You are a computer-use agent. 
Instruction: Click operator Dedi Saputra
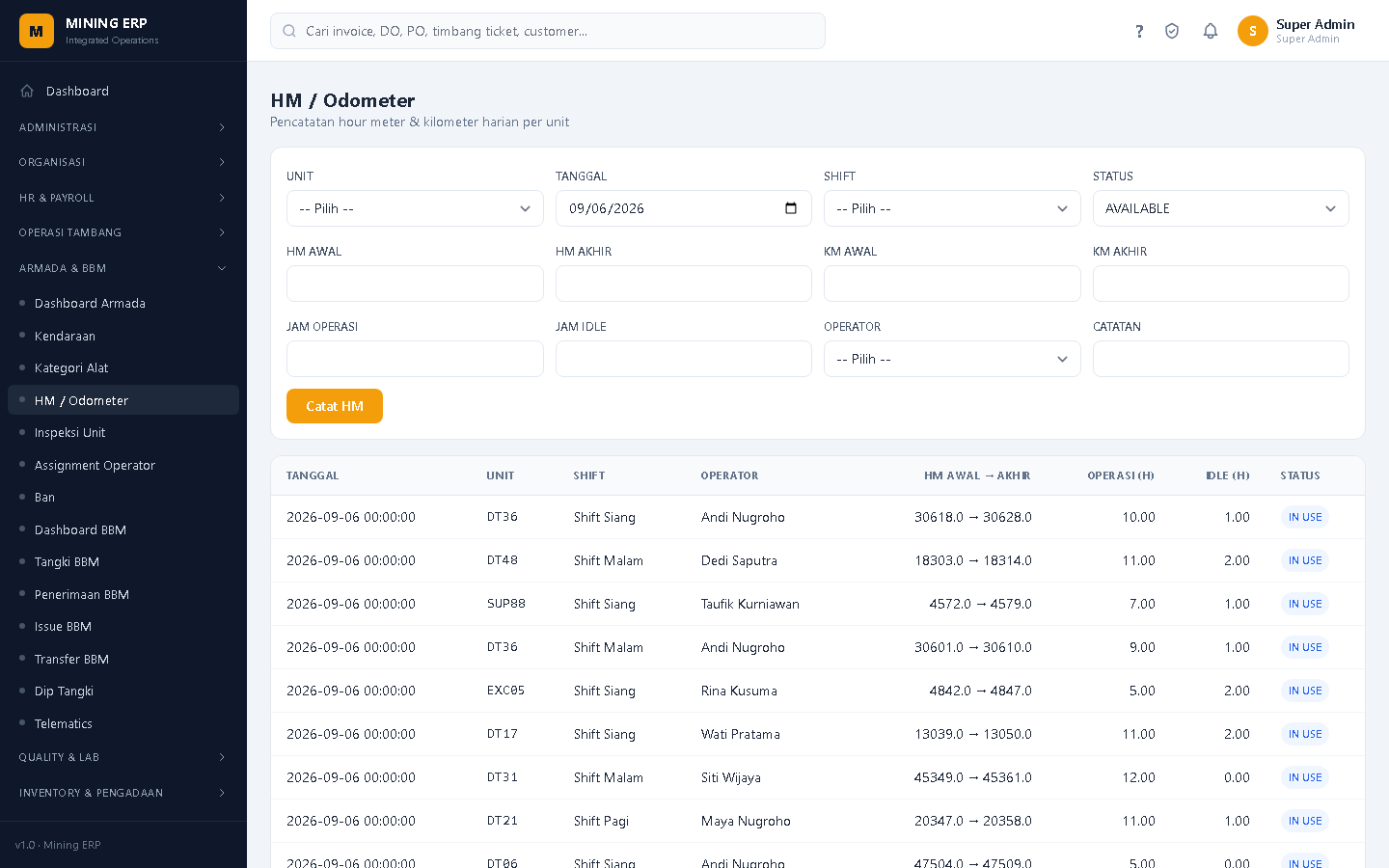click(x=739, y=560)
